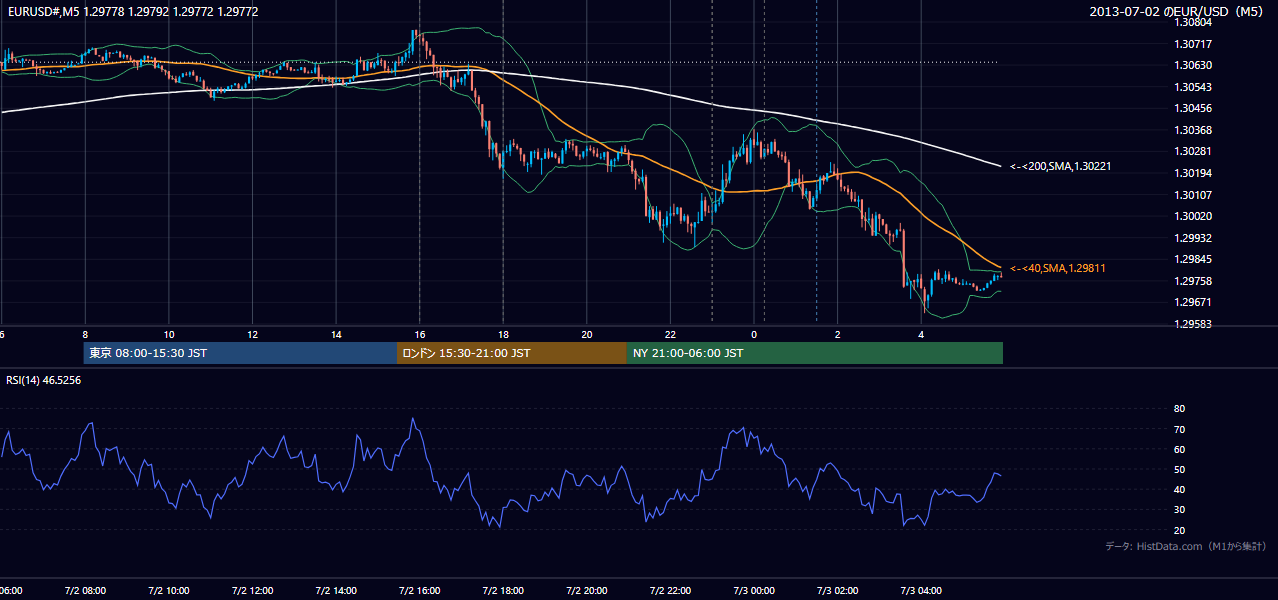1278x600 pixels.
Task: Click the 7/3 02:00 bottom time label
Action: pos(837,590)
